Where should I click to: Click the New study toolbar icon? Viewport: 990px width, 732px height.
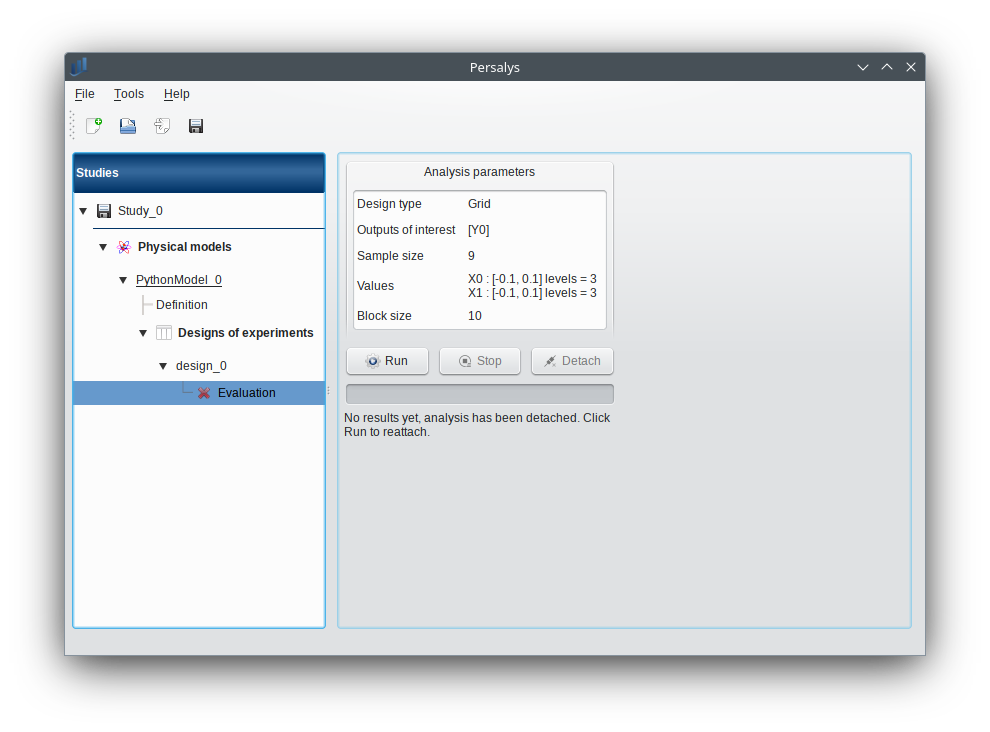pos(94,126)
